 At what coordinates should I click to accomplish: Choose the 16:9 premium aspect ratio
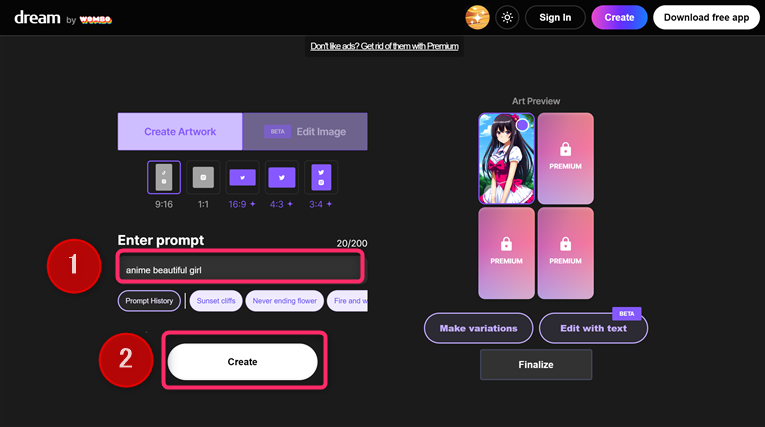[242, 177]
